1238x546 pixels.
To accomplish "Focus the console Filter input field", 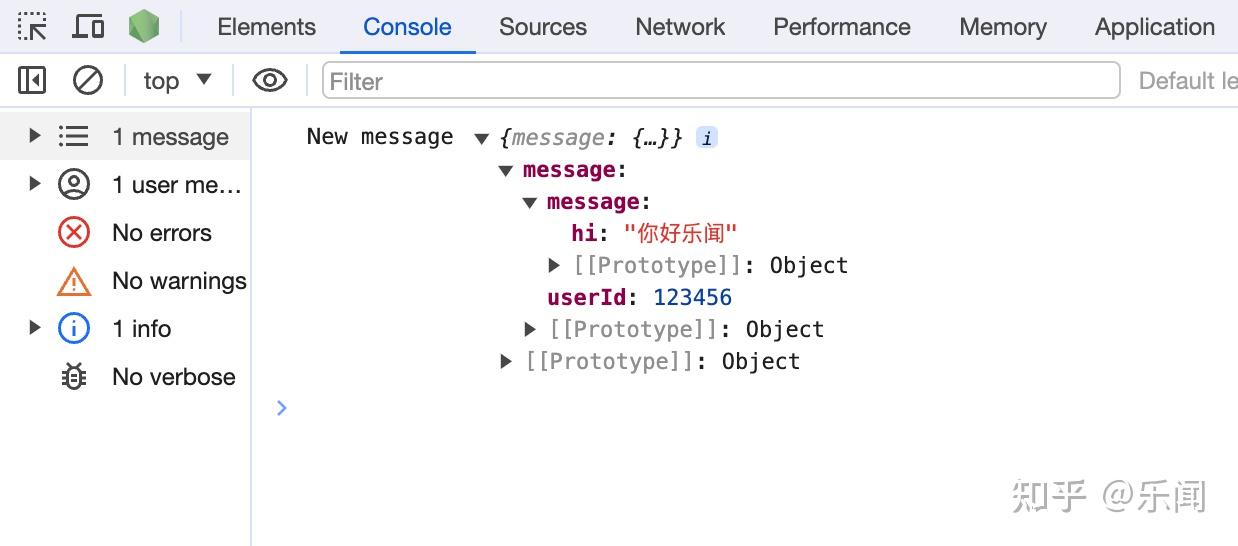I will coord(720,80).
